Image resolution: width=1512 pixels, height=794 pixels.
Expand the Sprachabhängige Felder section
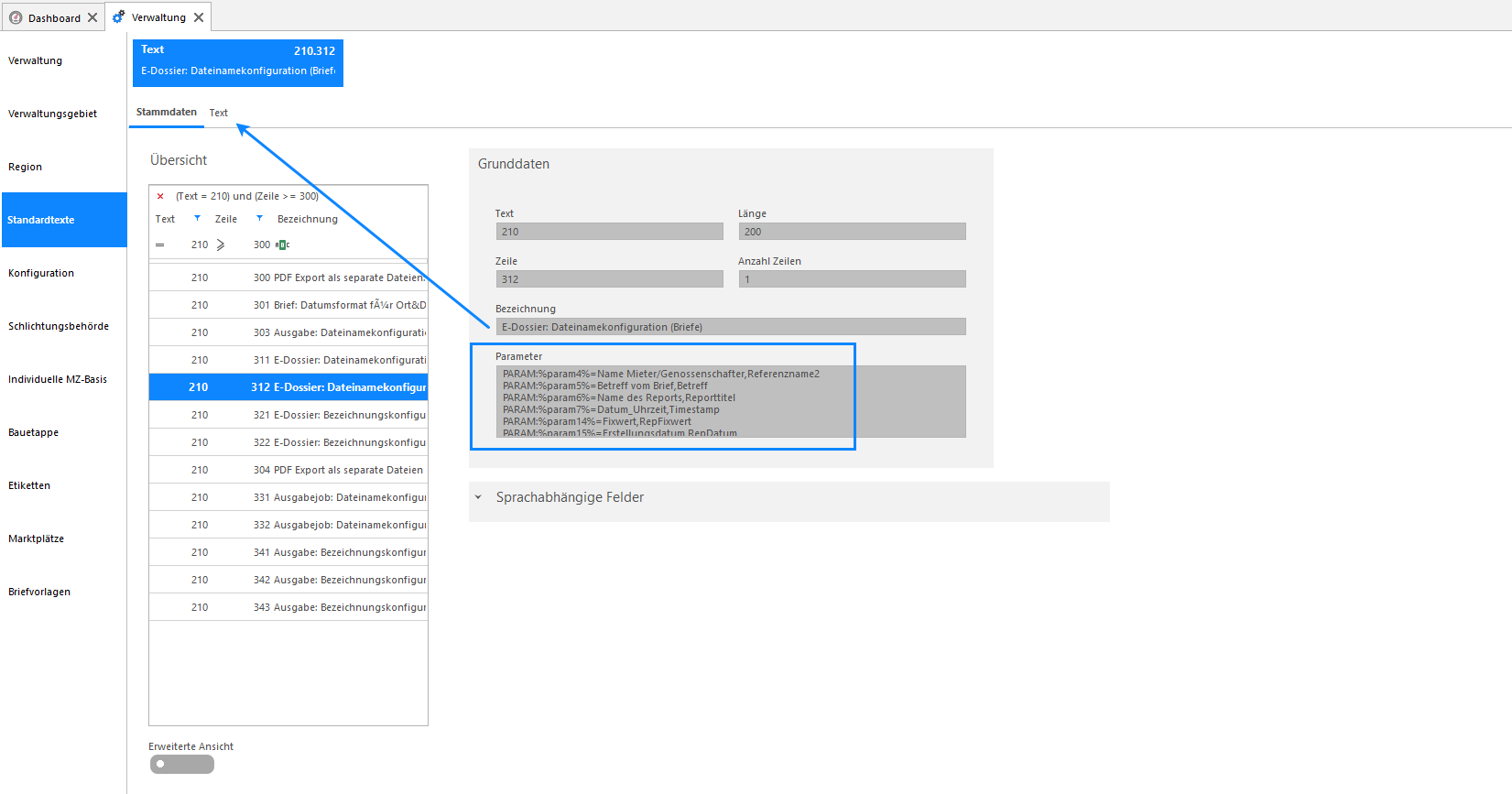[478, 497]
